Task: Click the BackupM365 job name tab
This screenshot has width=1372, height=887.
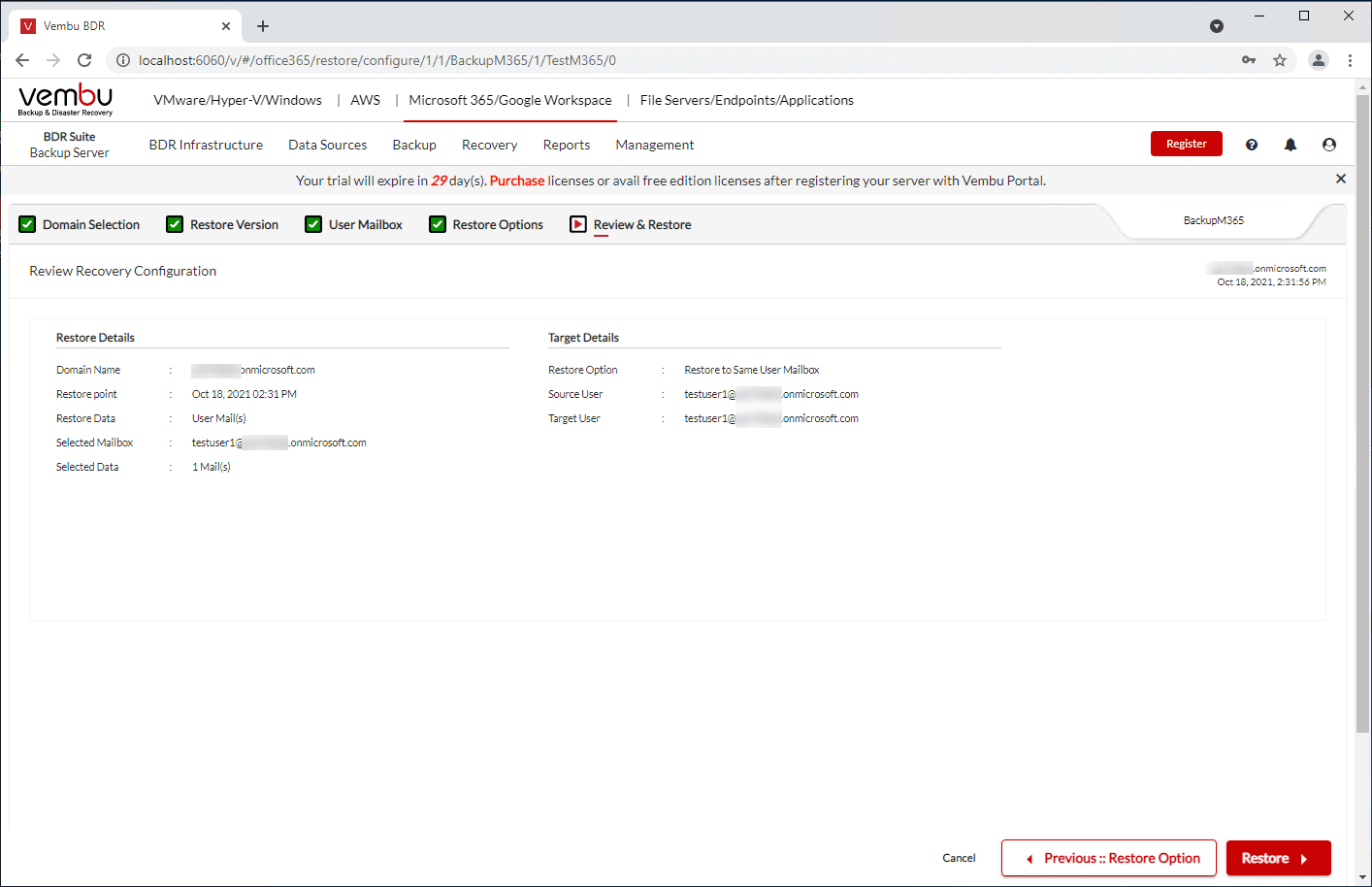Action: pyautogui.click(x=1214, y=220)
